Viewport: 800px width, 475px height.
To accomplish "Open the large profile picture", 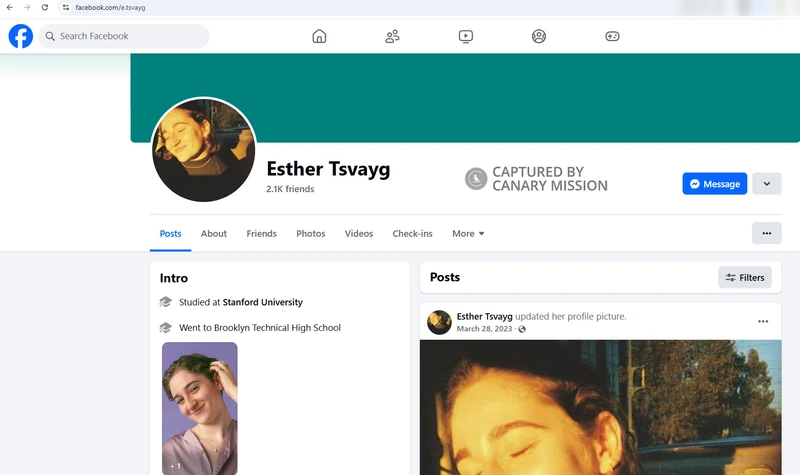I will pos(204,150).
